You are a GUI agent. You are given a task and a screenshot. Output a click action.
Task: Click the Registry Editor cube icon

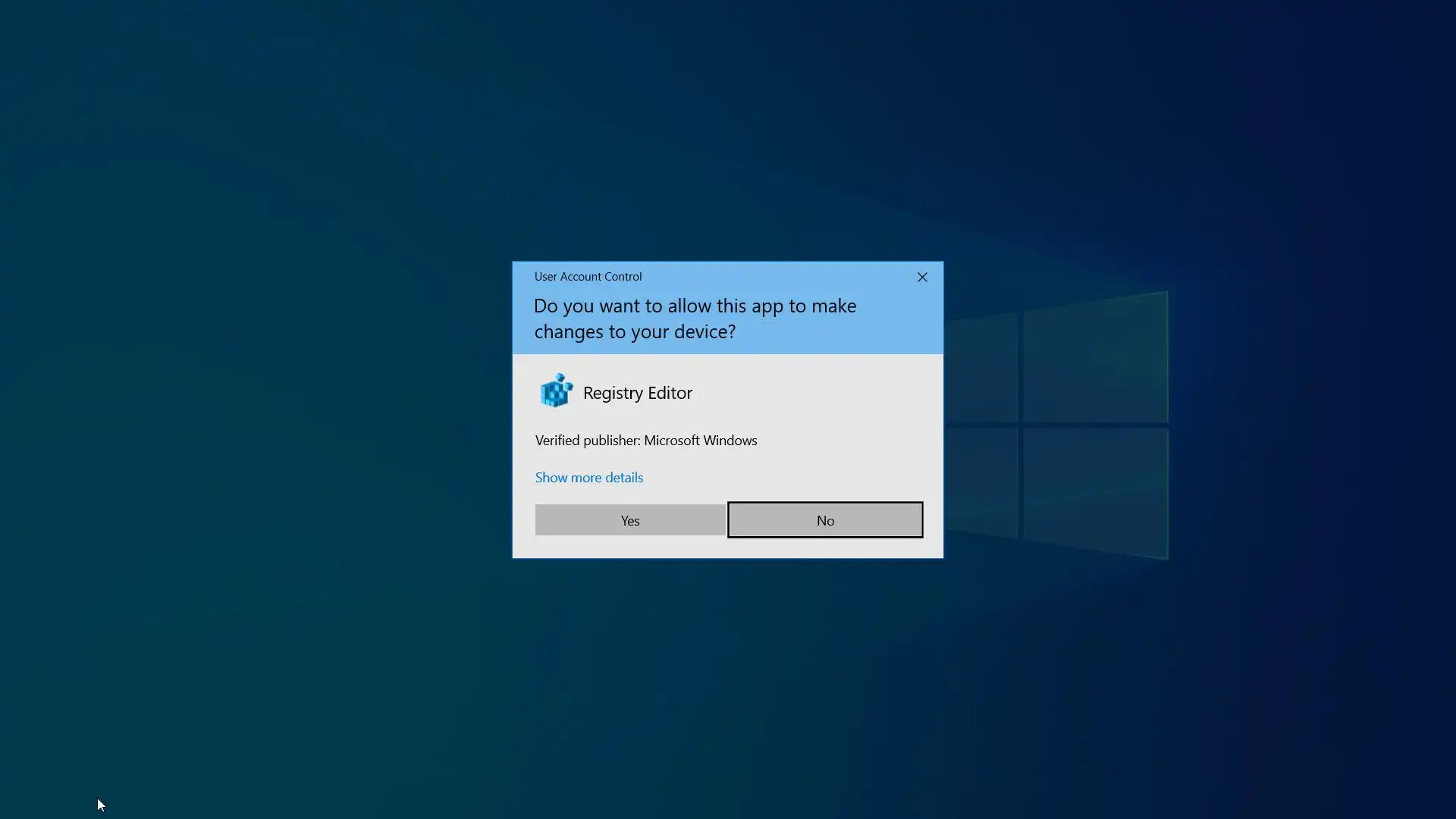point(556,391)
